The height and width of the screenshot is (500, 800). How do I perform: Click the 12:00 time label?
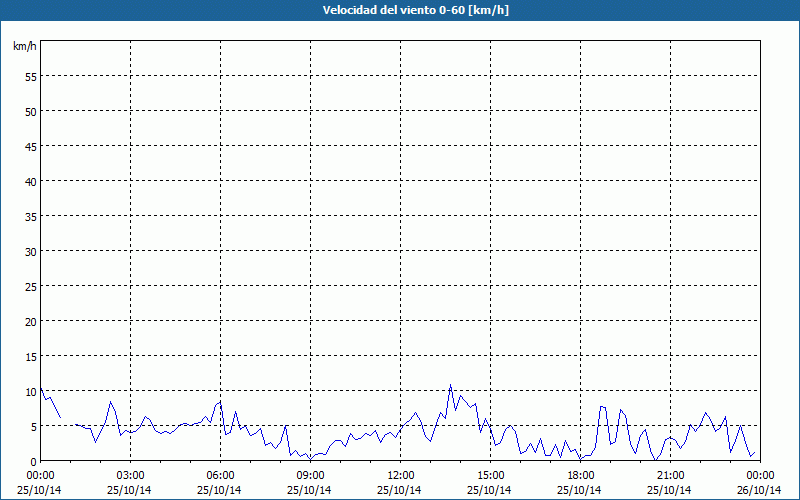(401, 476)
